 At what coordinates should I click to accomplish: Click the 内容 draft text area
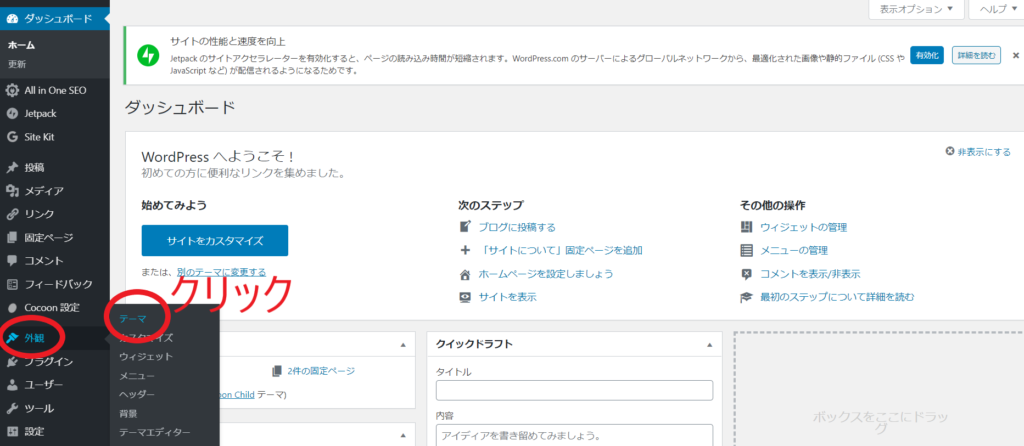pos(575,435)
